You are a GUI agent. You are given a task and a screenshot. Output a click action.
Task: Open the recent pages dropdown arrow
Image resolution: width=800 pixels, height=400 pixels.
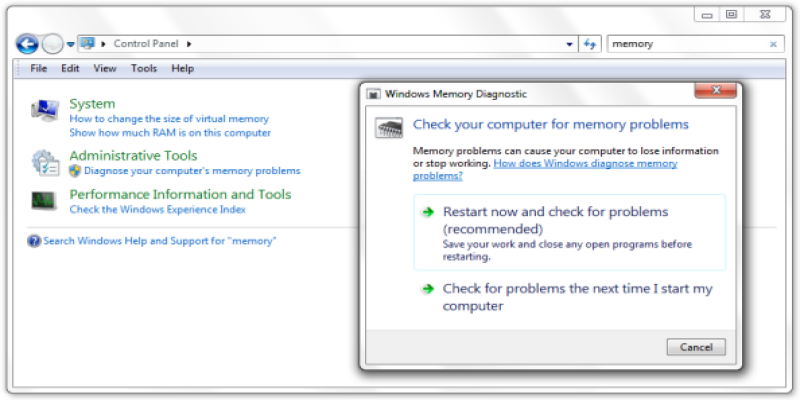point(71,44)
